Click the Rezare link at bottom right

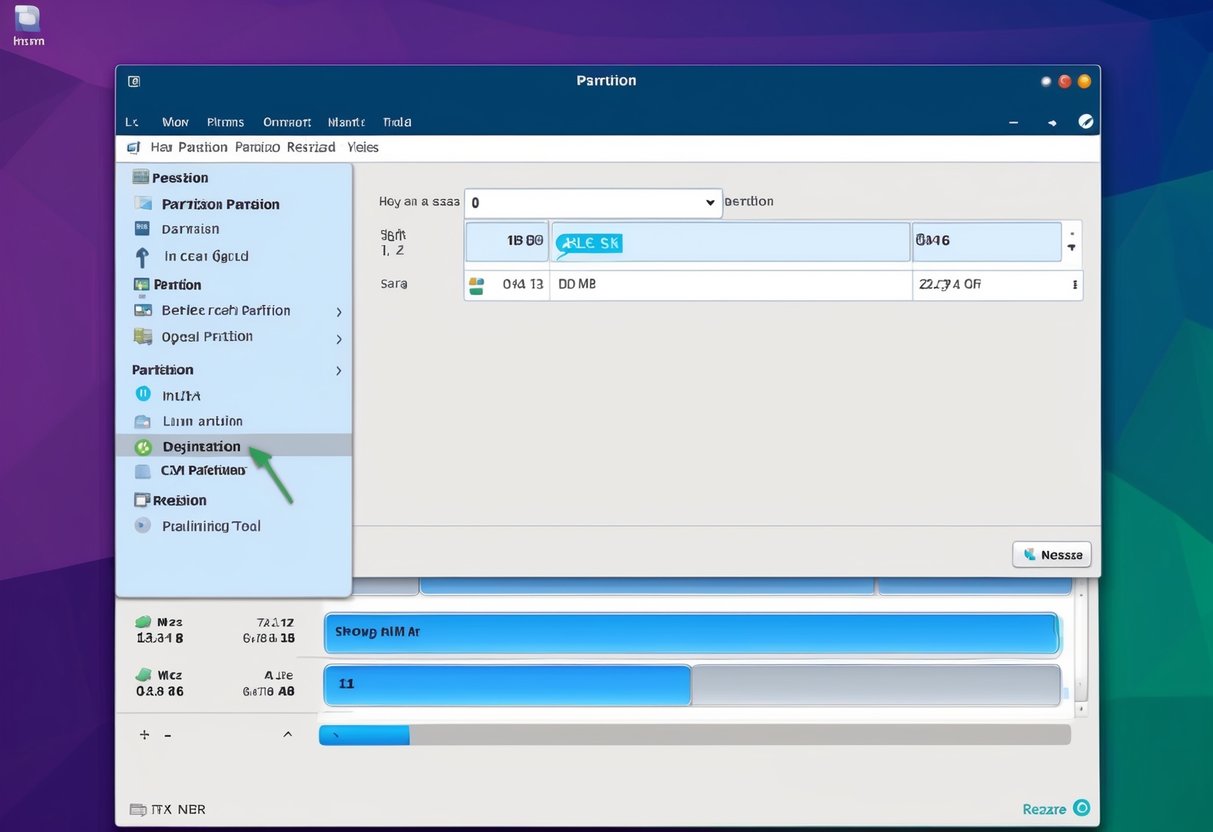[1046, 808]
